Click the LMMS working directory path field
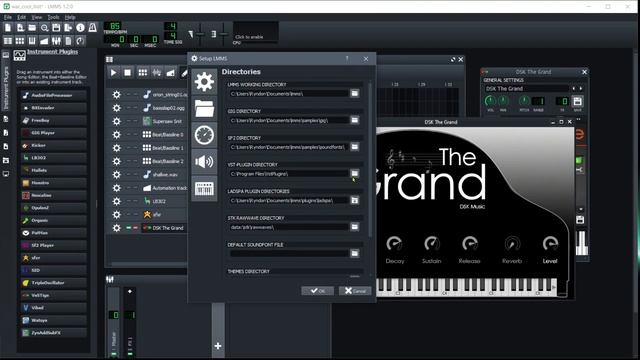Image resolution: width=640 pixels, height=360 pixels. pos(289,94)
